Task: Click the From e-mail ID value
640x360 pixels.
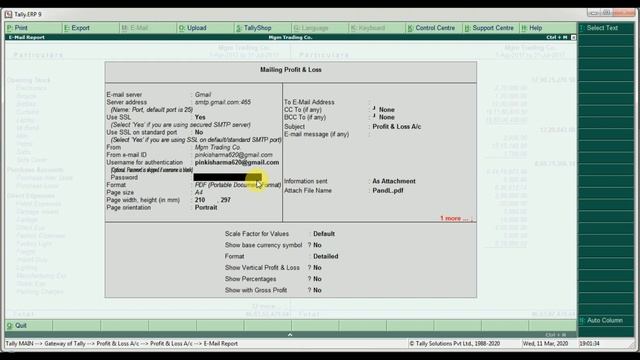Action: coord(233,155)
